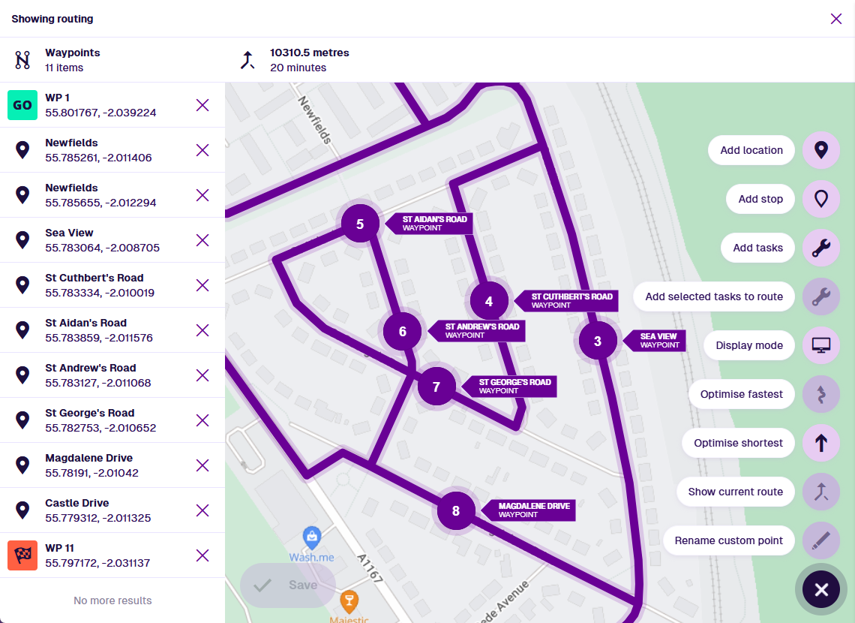Image resolution: width=855 pixels, height=623 pixels.
Task: Click the greyed-out Save button
Action: point(287,585)
